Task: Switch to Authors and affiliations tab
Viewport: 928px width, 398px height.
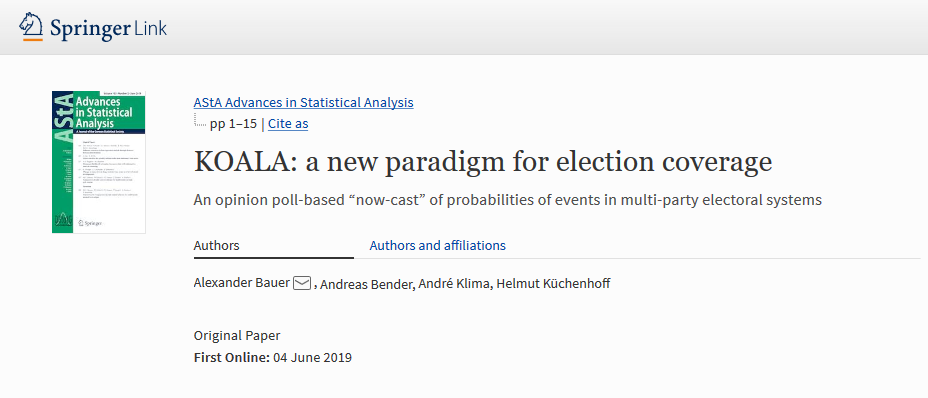Action: (437, 245)
